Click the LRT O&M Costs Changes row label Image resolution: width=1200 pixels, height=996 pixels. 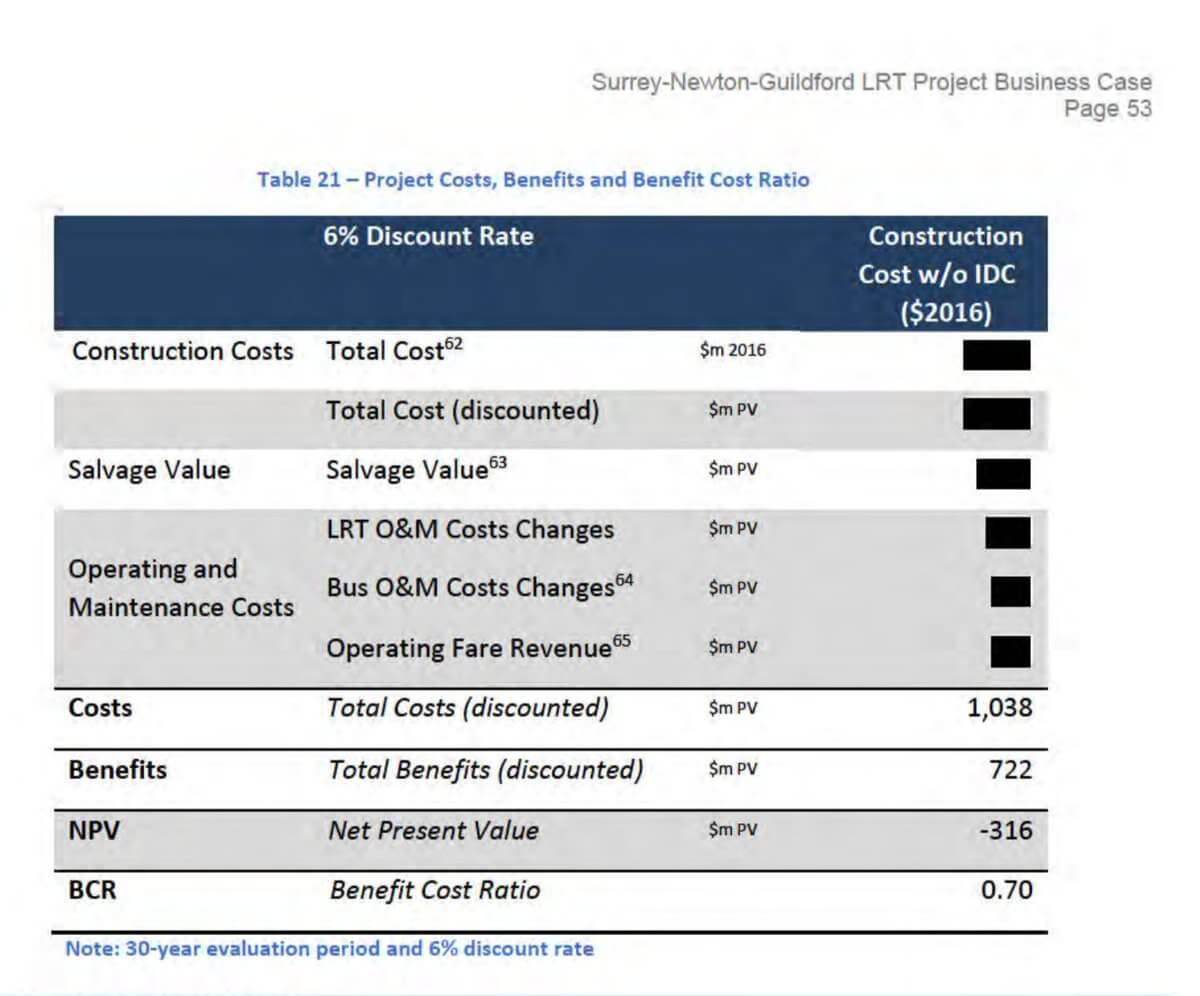pos(470,530)
